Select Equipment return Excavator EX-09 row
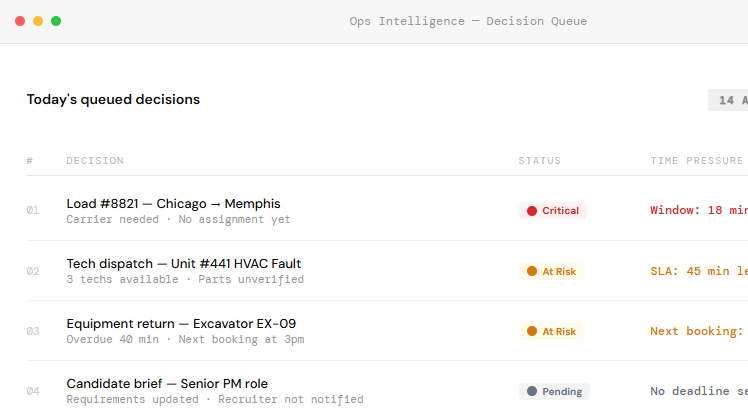This screenshot has height=417, width=748. click(181, 324)
